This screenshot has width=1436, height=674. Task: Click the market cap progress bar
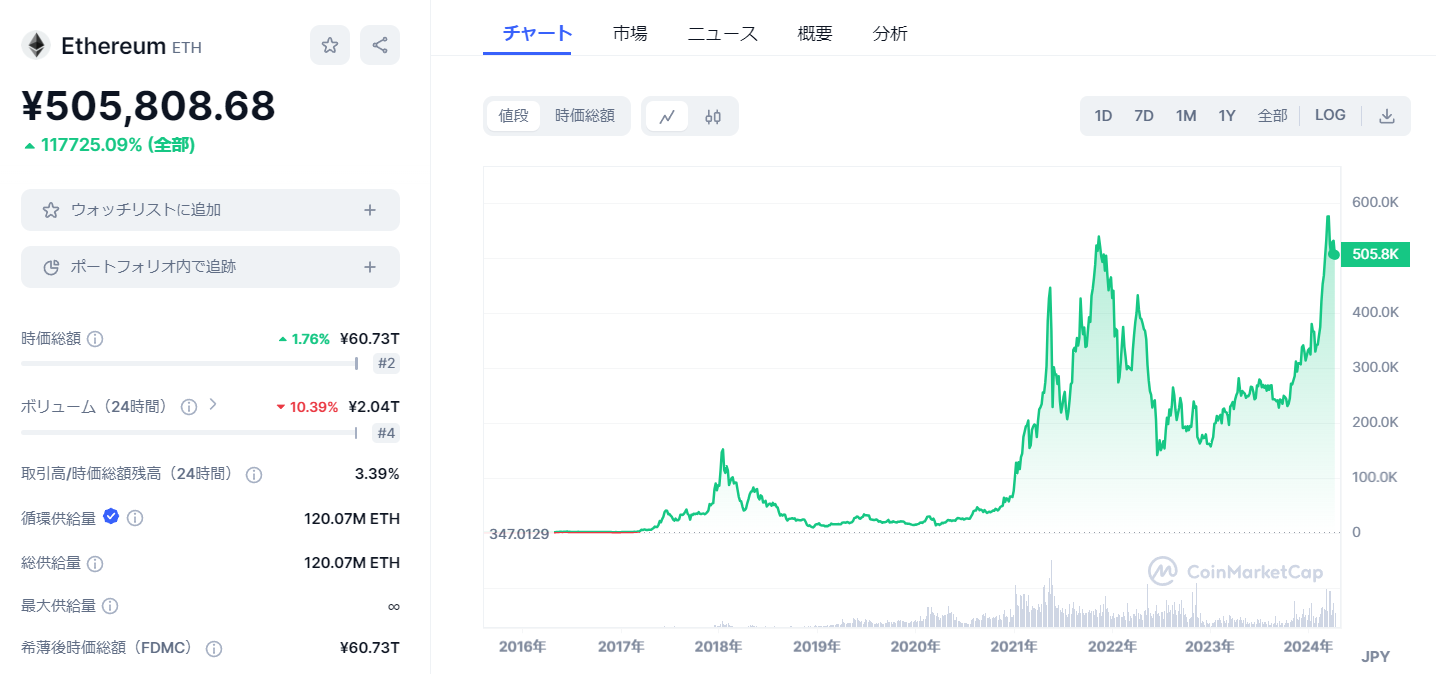(x=190, y=363)
